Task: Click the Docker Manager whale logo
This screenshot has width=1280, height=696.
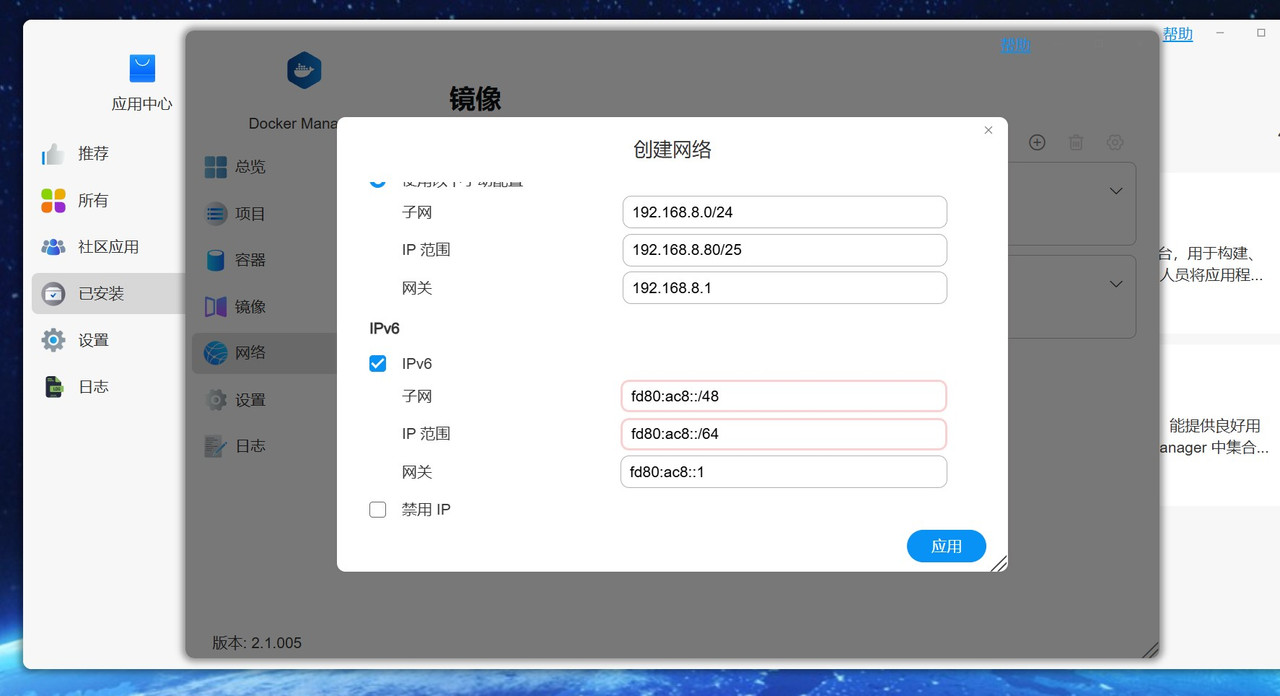Action: (304, 71)
